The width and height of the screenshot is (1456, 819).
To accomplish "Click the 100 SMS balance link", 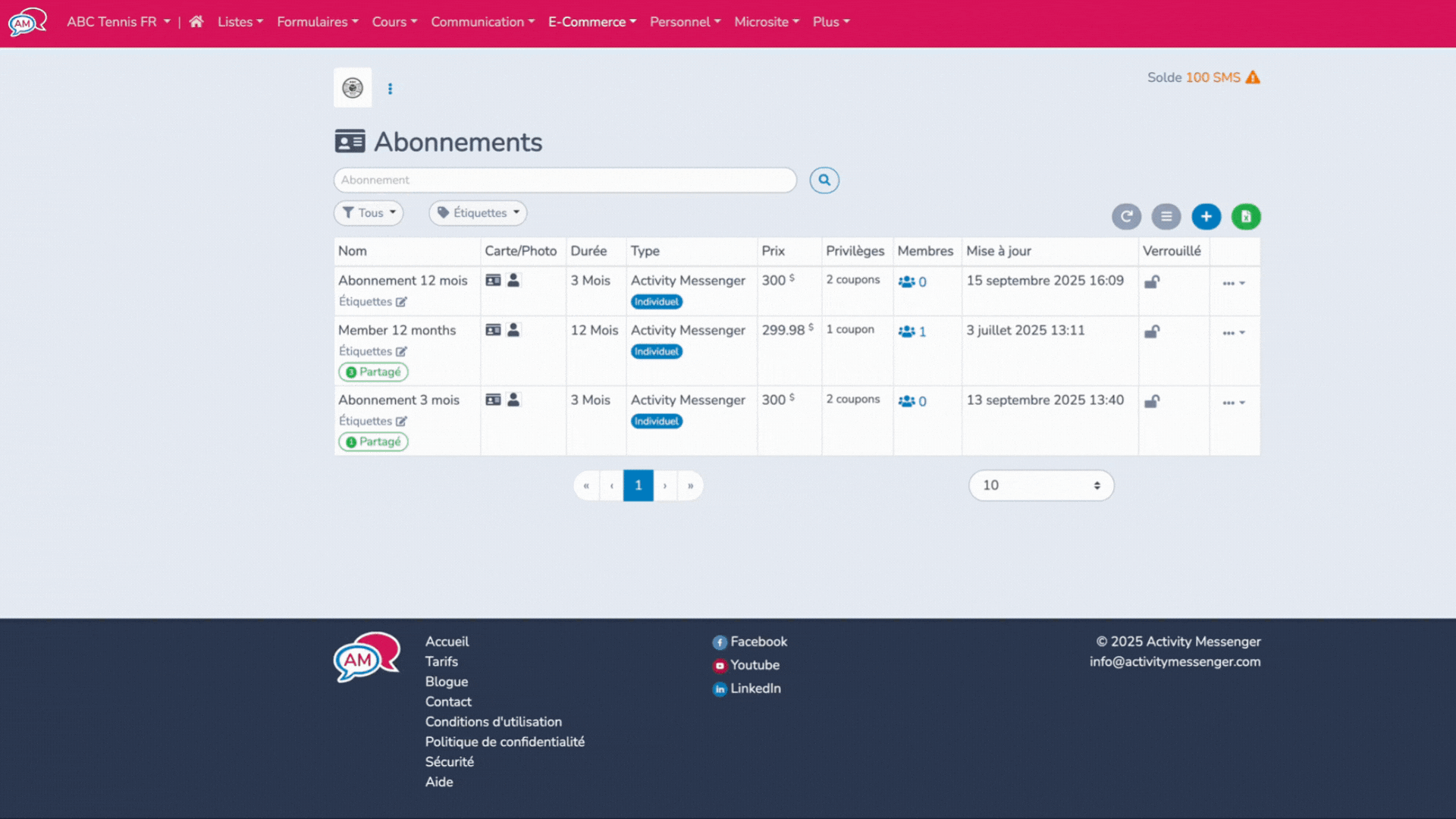I will click(x=1213, y=77).
